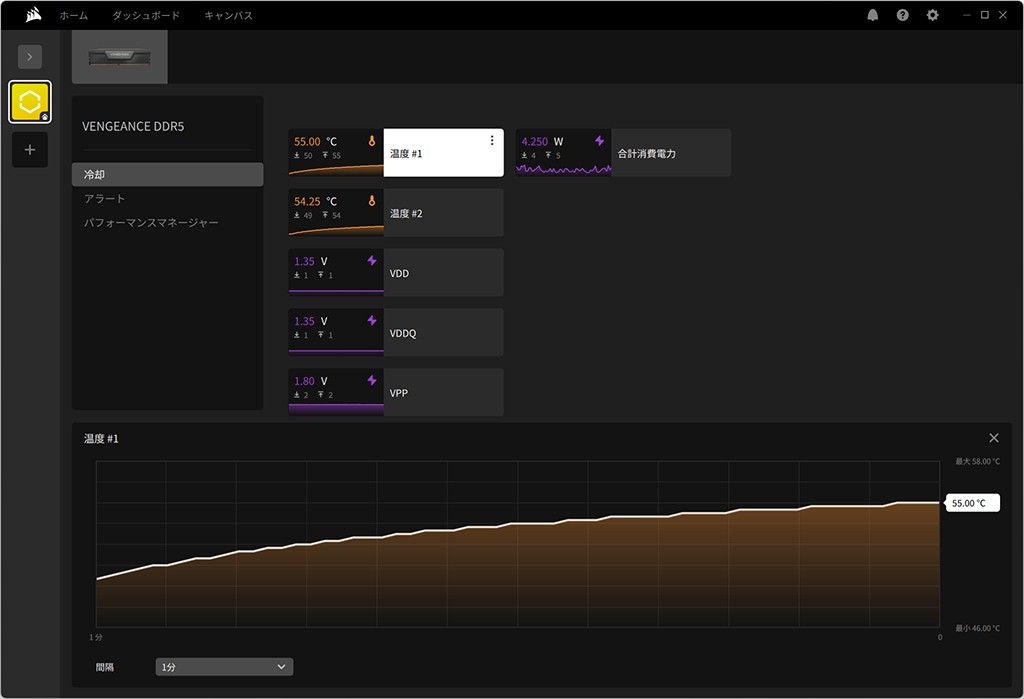Click the plus icon to add profile
The width and height of the screenshot is (1024, 699).
30,150
